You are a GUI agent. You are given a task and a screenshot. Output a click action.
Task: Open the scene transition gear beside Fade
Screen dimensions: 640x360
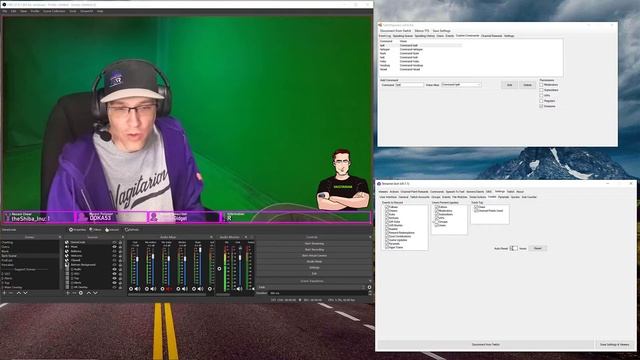(369, 287)
